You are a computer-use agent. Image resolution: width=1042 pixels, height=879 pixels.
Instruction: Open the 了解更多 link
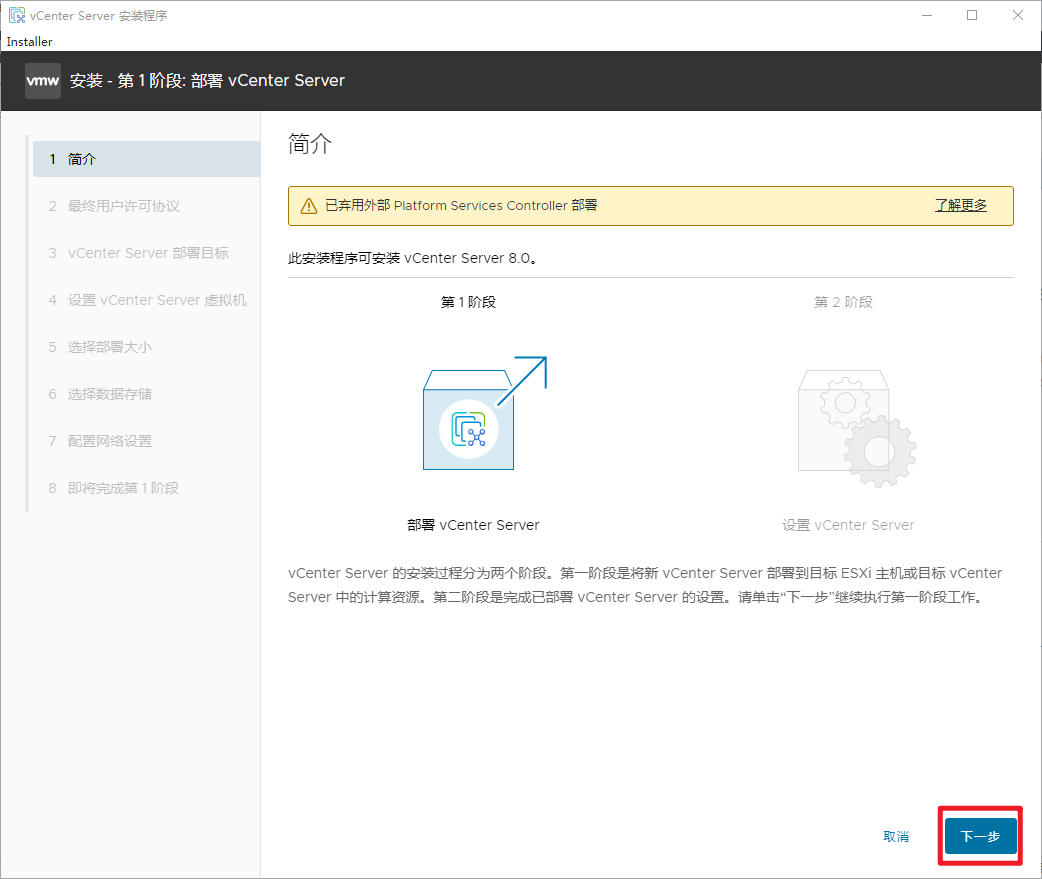960,205
